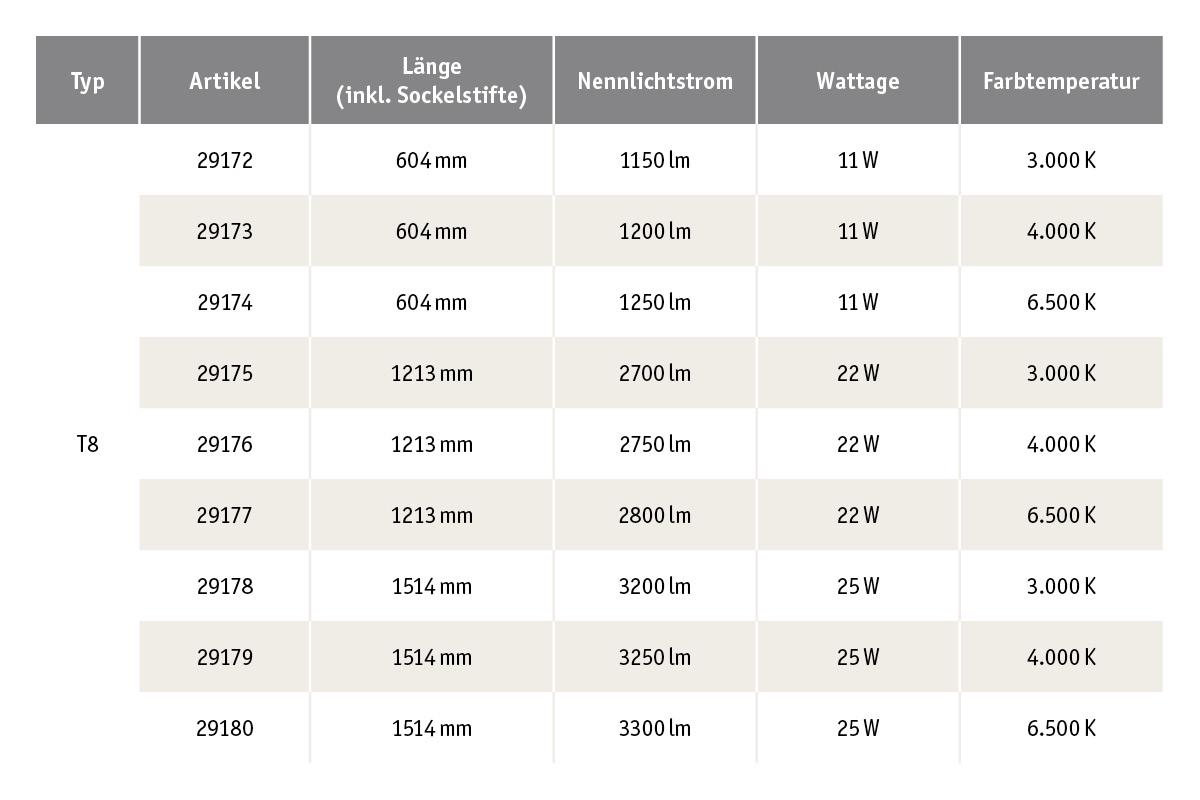Select the 3300 lm cell

click(655, 728)
